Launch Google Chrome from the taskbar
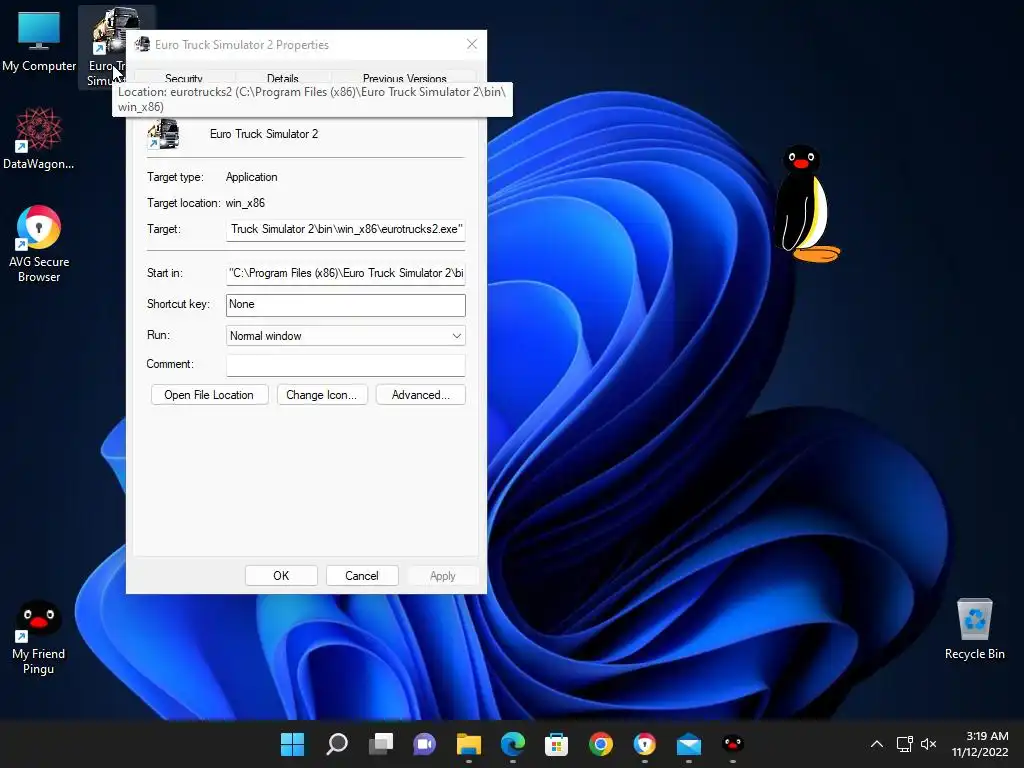1024x768 pixels. [601, 744]
